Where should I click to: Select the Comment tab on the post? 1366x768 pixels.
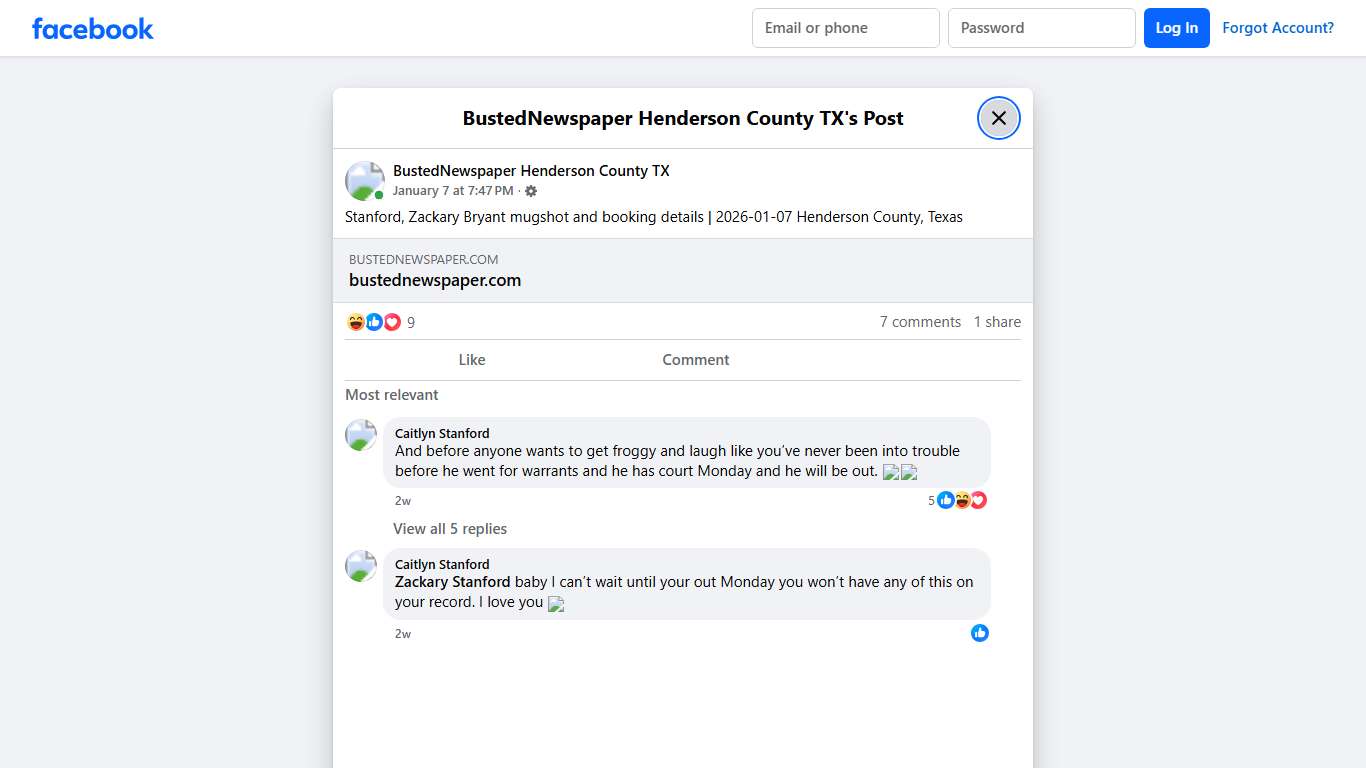695,359
